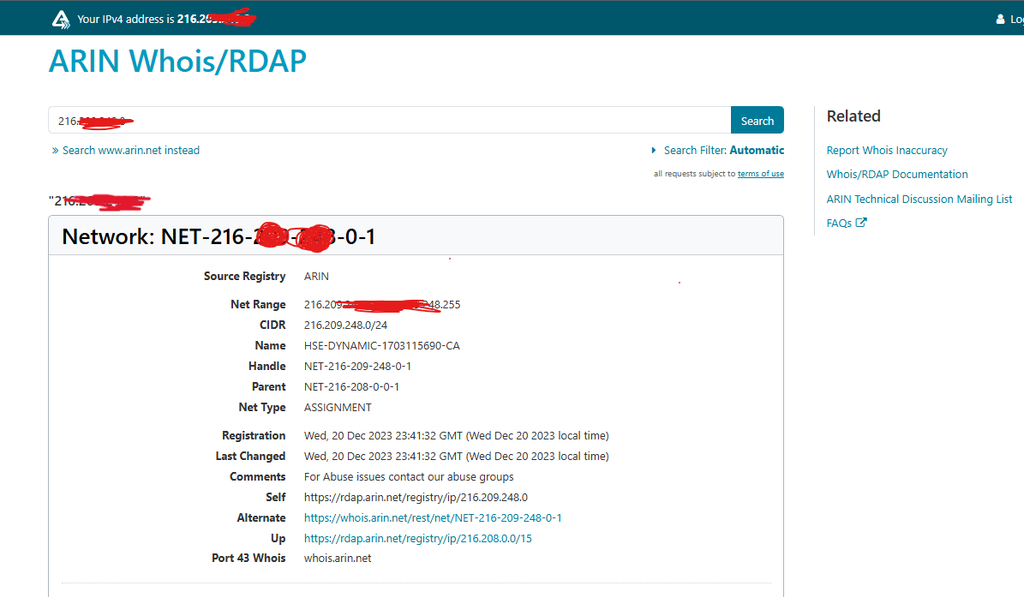This screenshot has height=597, width=1024.
Task: Select Handle value NET-216-209-248-0-1
Action: 357,366
